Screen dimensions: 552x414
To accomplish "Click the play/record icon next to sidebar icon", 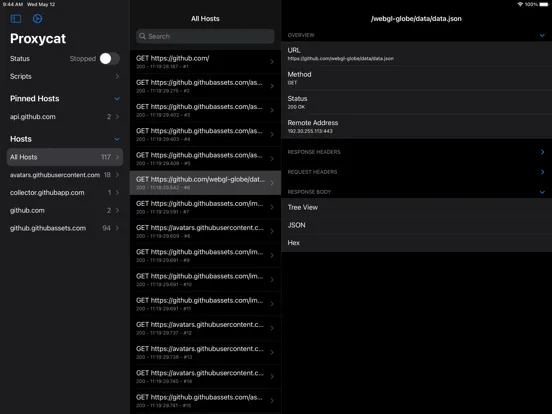I will click(37, 18).
